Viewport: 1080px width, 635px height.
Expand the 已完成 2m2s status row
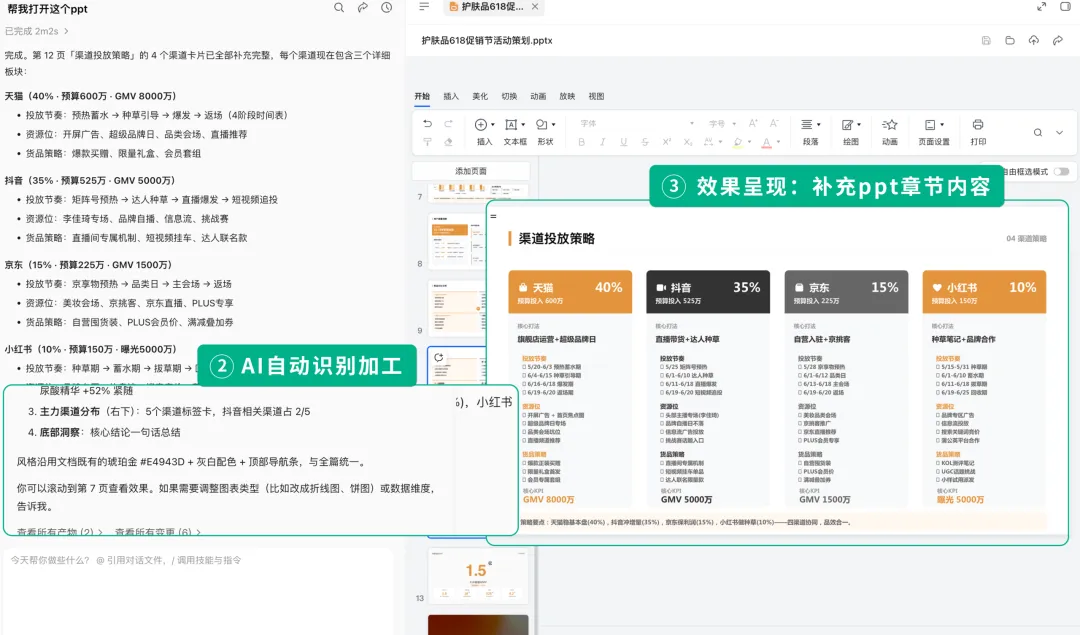37,31
